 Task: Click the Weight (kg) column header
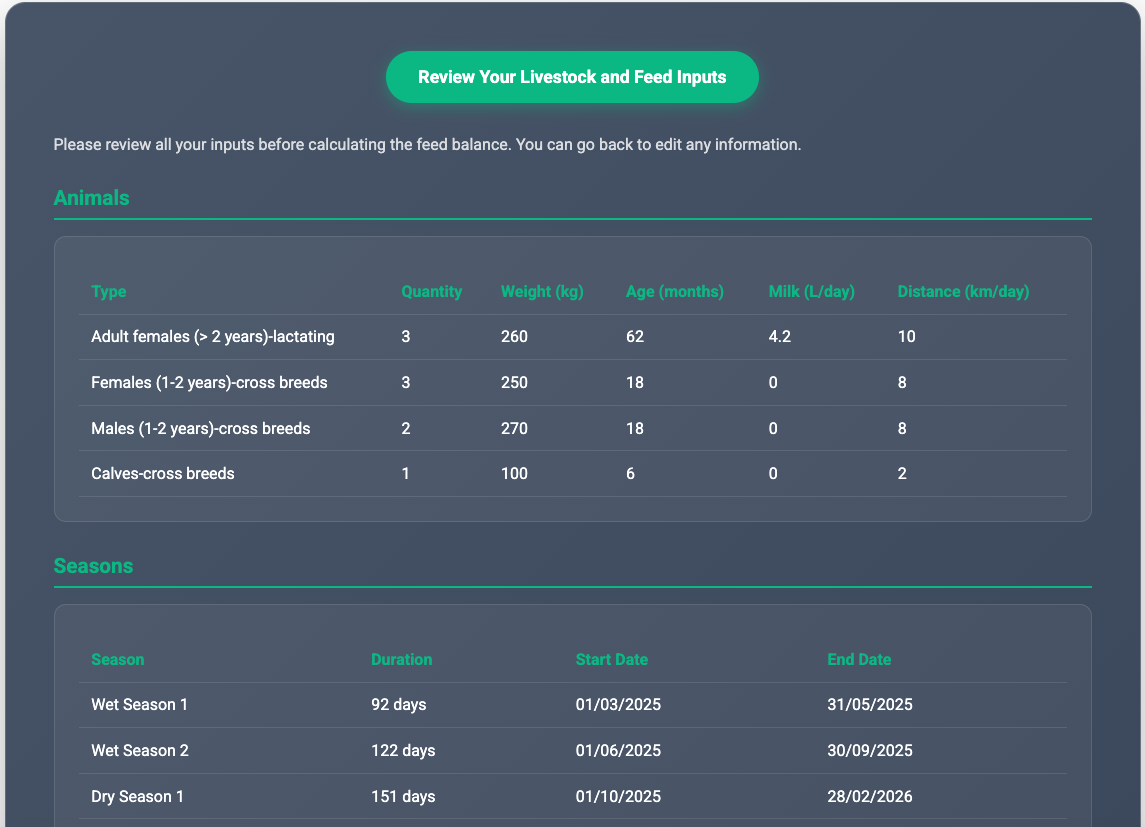[541, 292]
